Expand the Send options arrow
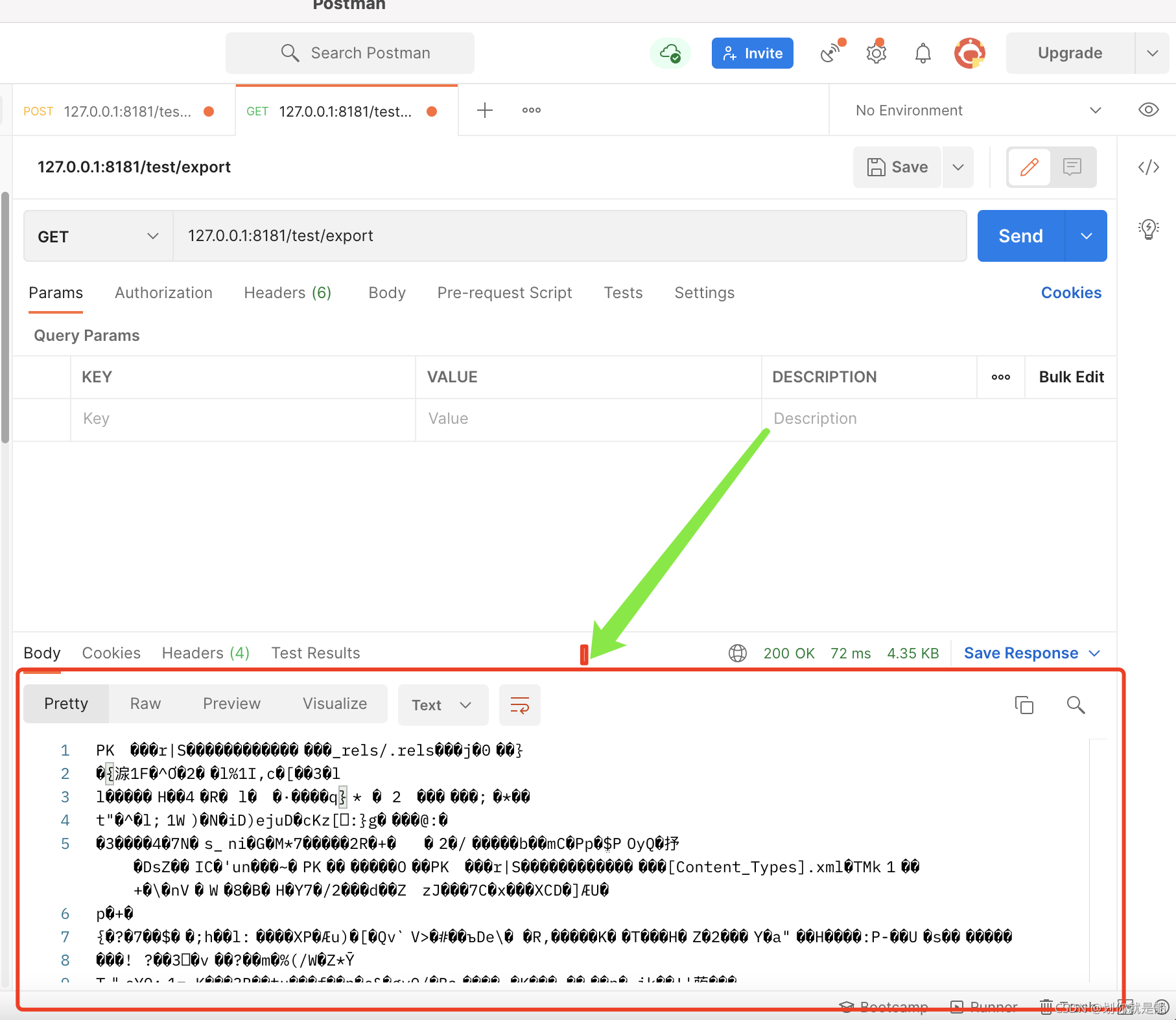Image resolution: width=1176 pixels, height=1020 pixels. 1087,236
